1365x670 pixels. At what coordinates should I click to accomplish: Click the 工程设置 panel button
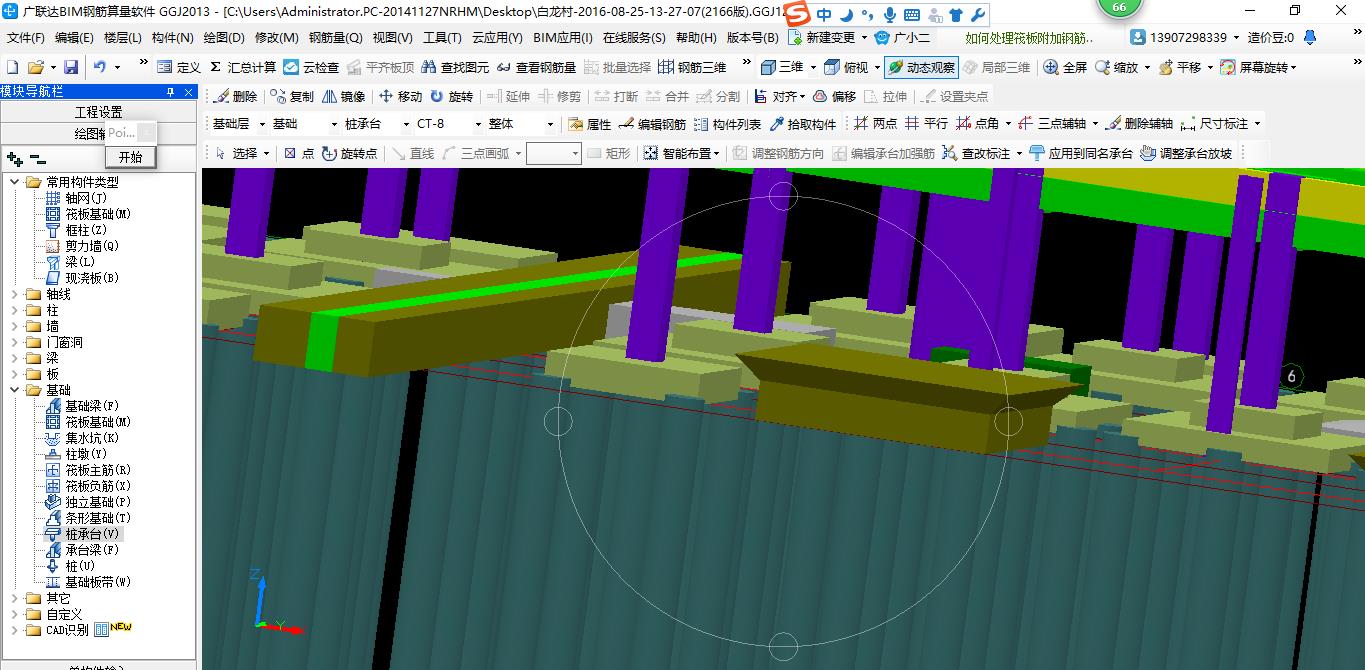coord(99,112)
